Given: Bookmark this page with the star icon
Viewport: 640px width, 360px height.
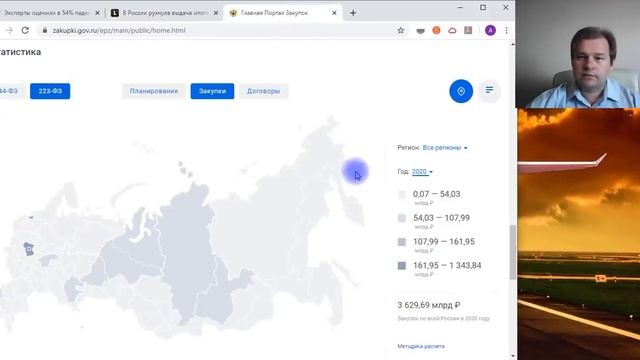Looking at the screenshot, I should click(401, 30).
